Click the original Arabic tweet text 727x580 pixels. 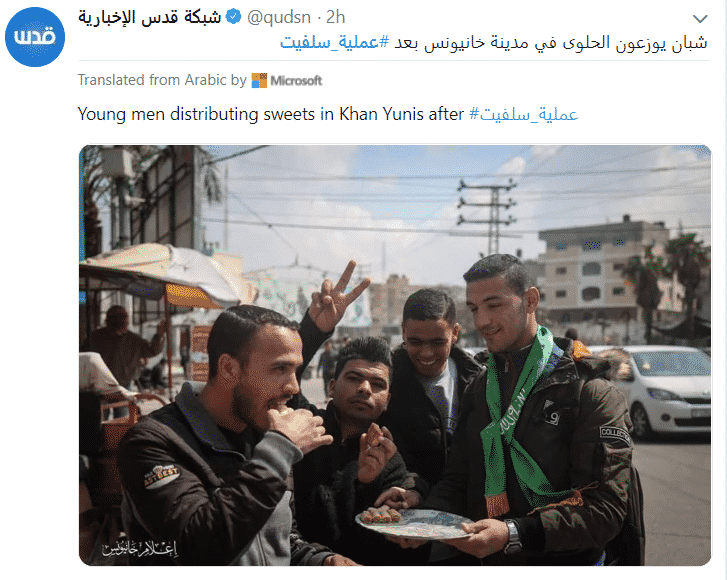(494, 43)
